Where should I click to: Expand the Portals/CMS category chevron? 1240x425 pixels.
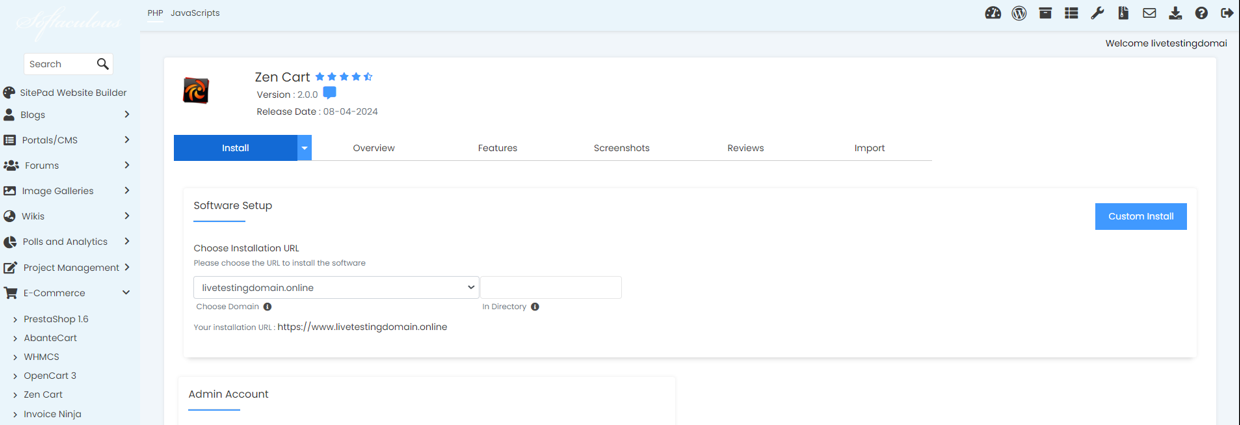[x=127, y=140]
